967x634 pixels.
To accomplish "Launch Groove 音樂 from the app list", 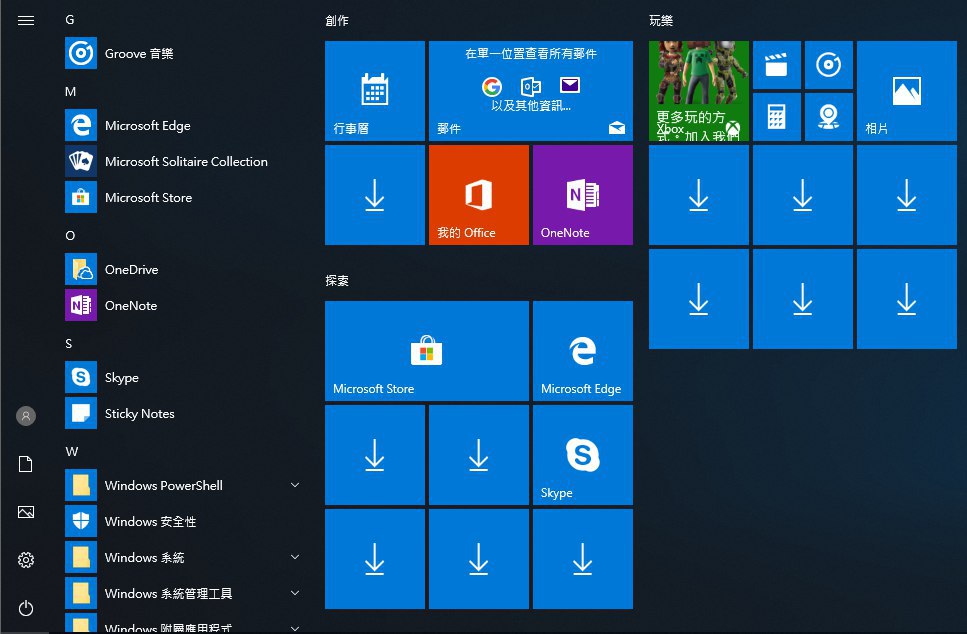I will [x=185, y=54].
